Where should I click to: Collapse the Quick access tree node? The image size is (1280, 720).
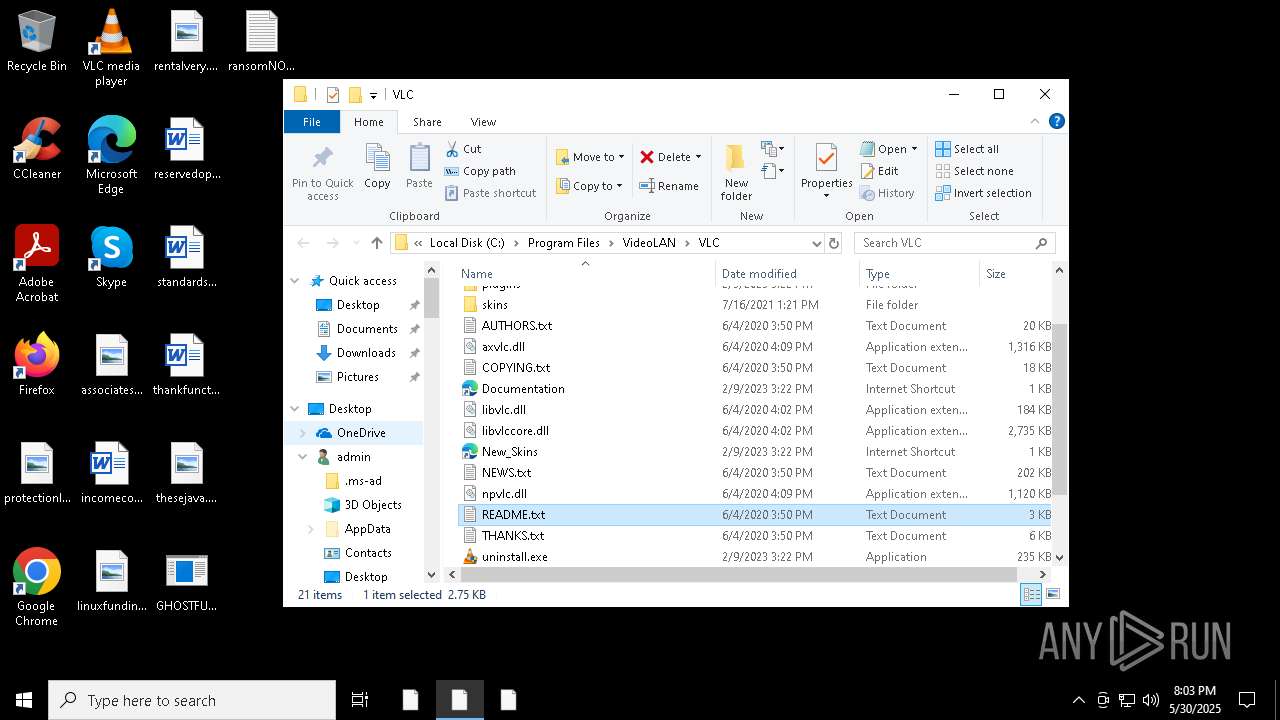coord(295,281)
